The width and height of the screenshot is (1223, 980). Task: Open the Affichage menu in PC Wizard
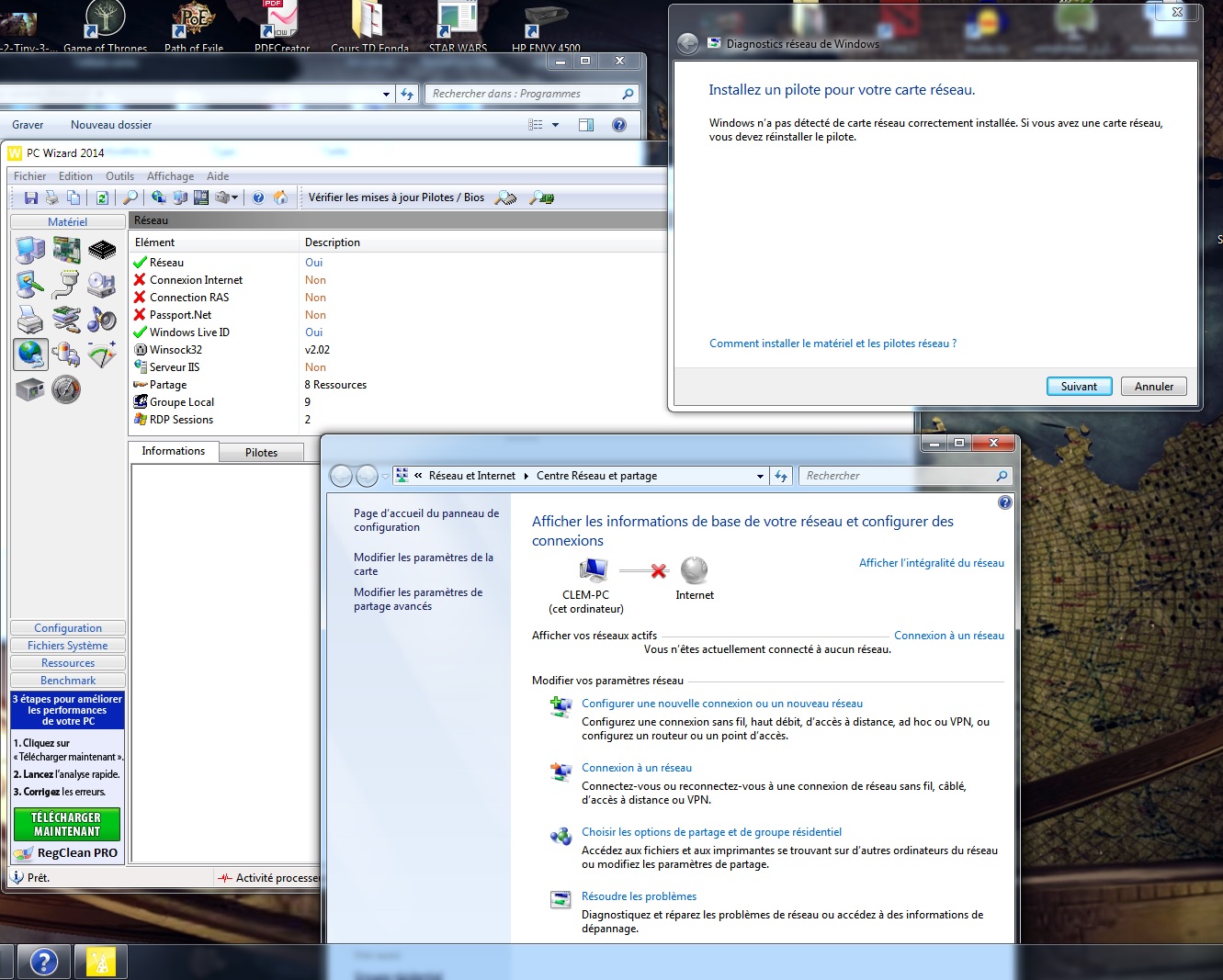click(x=171, y=176)
